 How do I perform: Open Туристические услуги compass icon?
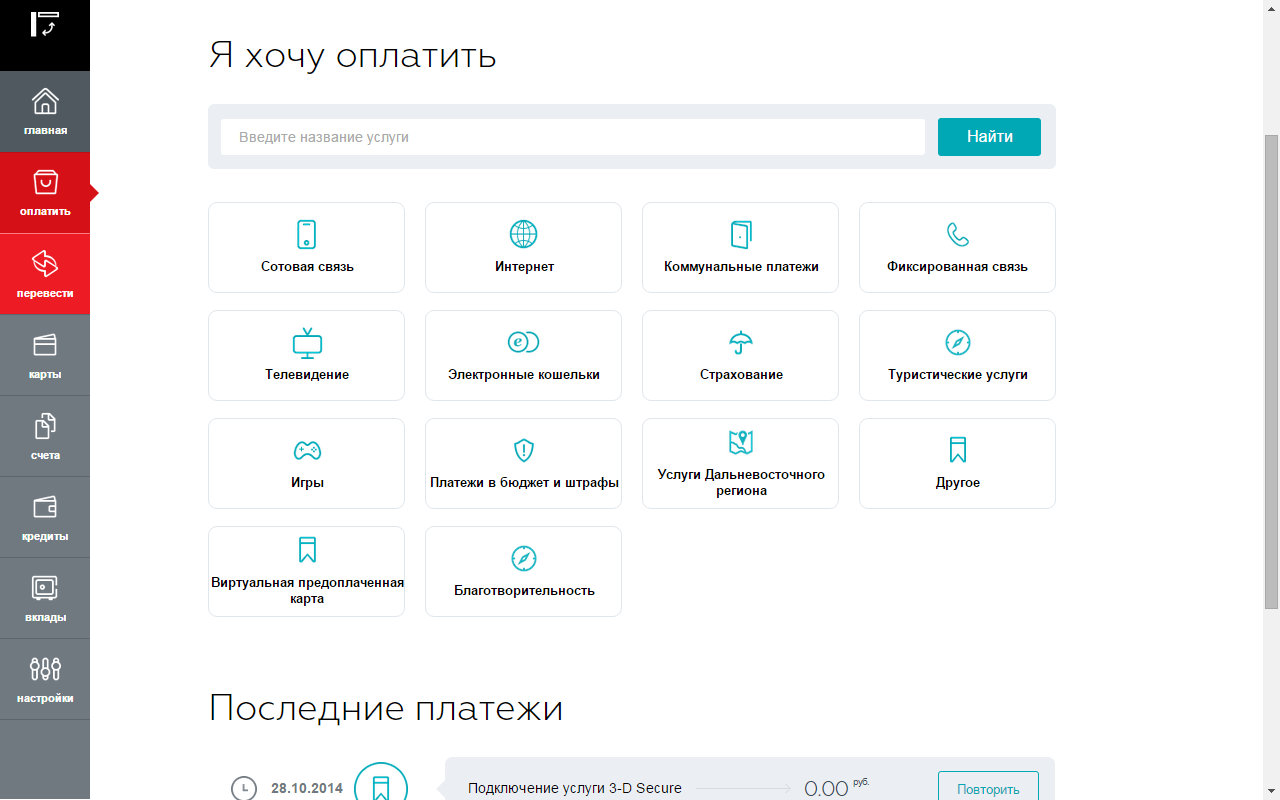958,343
